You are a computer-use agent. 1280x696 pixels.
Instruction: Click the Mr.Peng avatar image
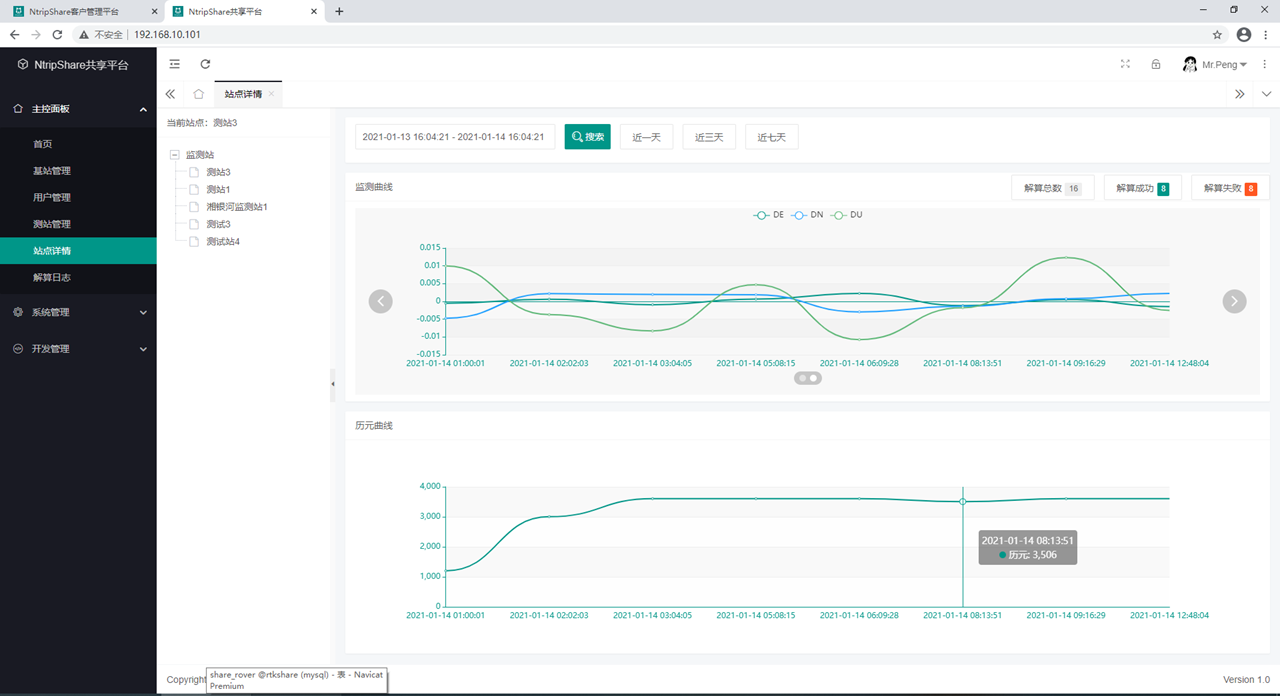(1190, 64)
